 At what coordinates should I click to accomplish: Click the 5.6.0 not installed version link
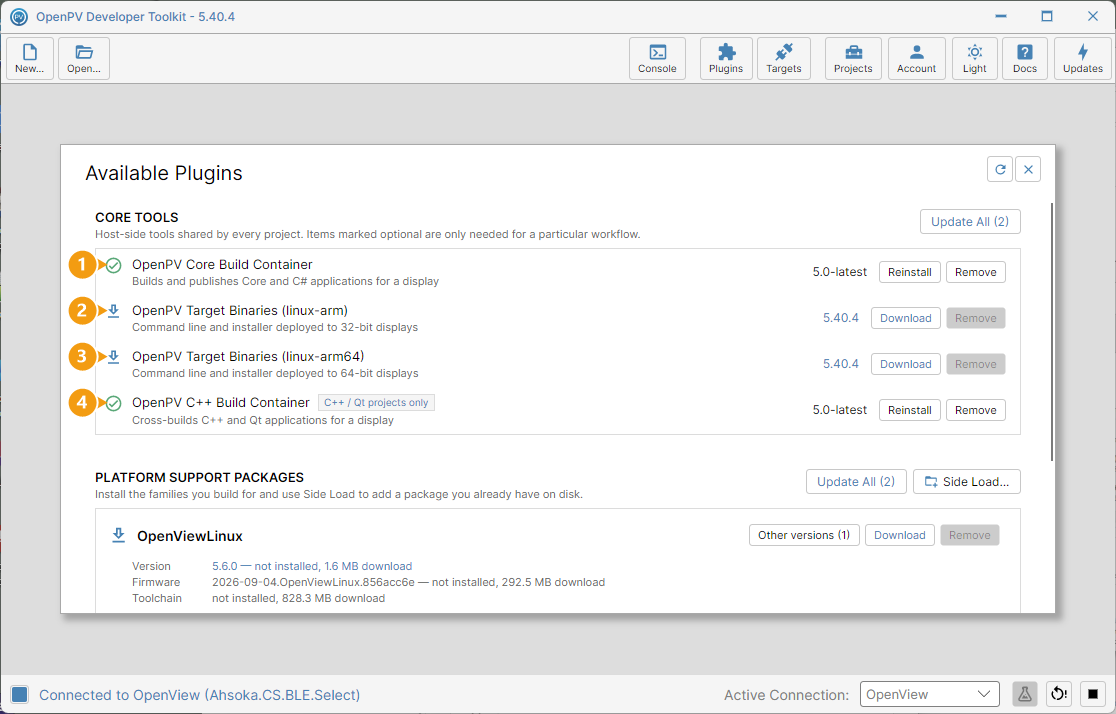312,566
